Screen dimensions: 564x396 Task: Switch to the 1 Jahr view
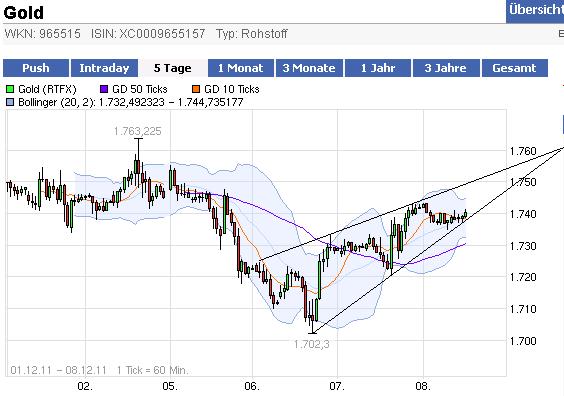point(378,68)
